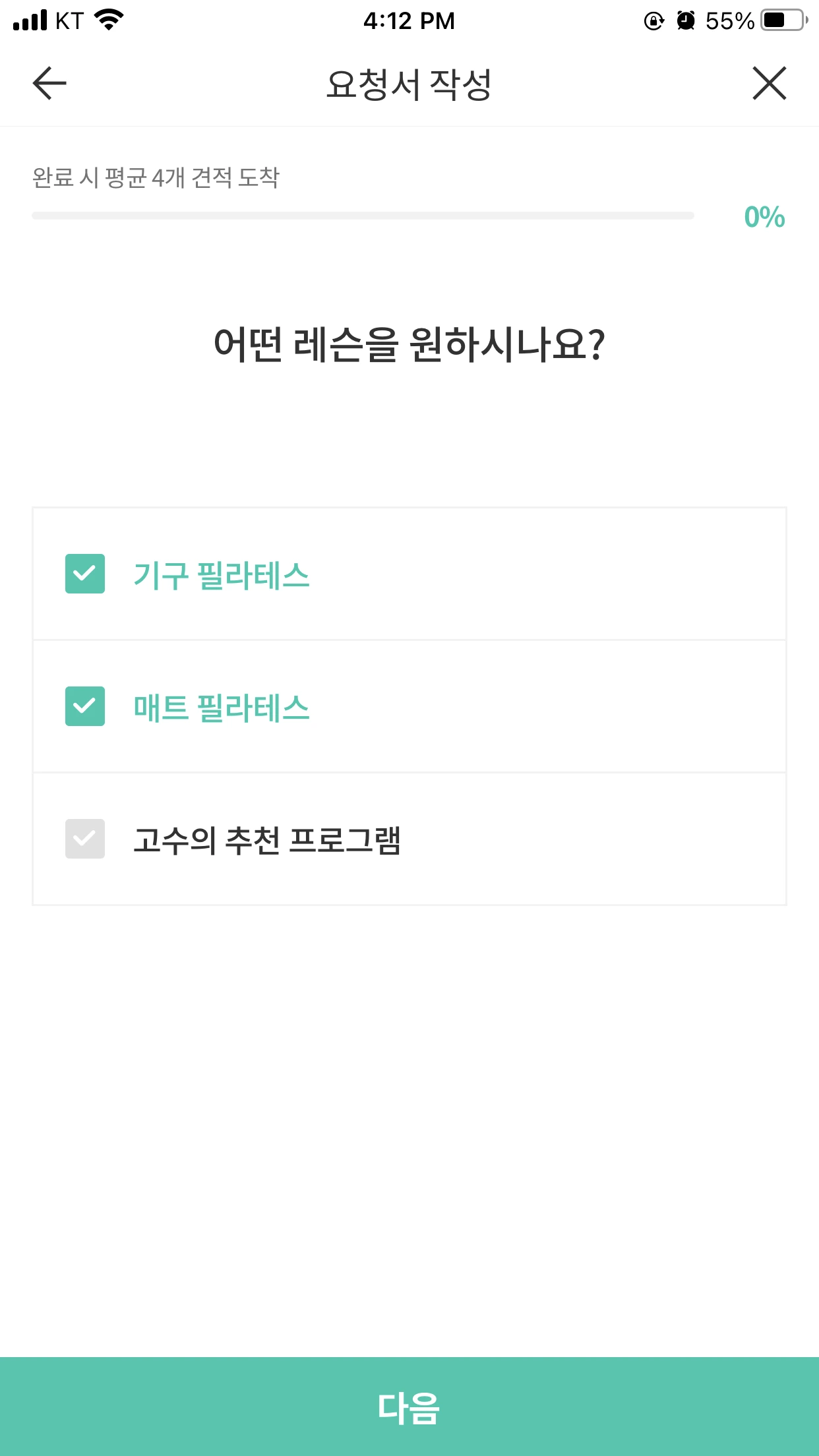Tap the 4:12 PM clock
Image resolution: width=819 pixels, height=1456 pixels.
tap(409, 21)
